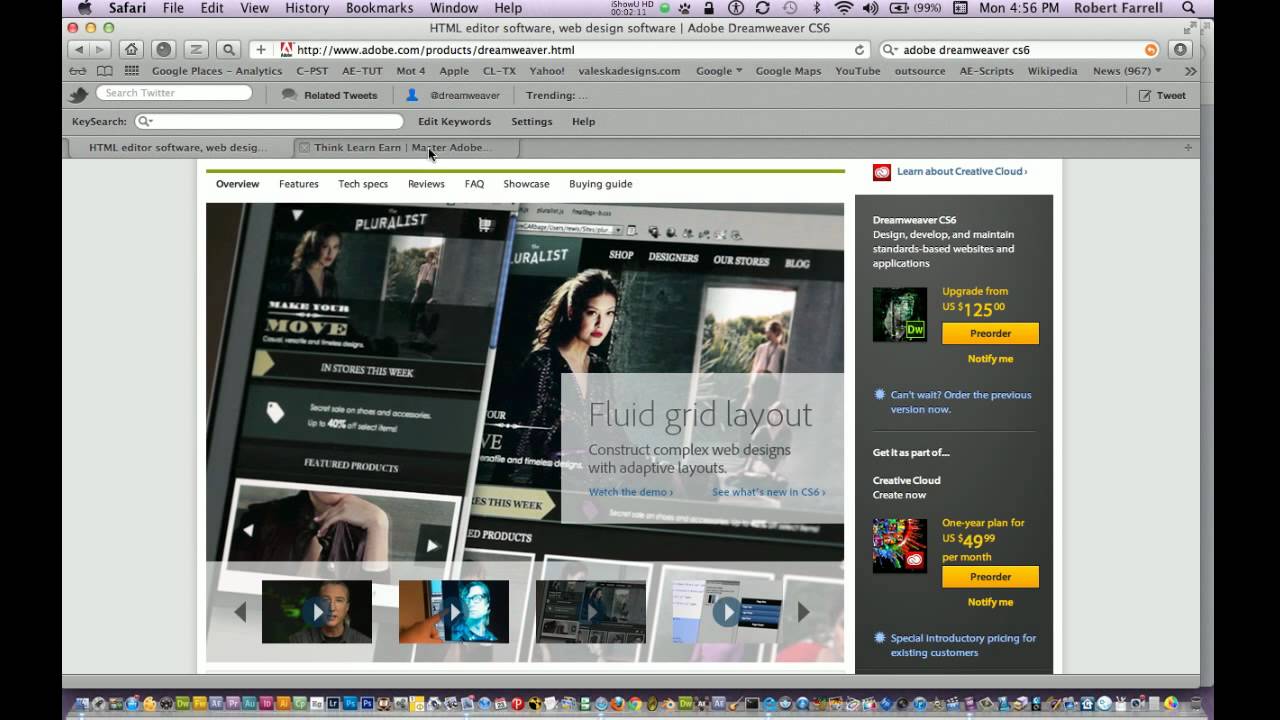The width and height of the screenshot is (1280, 720).
Task: Show all bookmarks open-book icon
Action: pyautogui.click(x=104, y=71)
